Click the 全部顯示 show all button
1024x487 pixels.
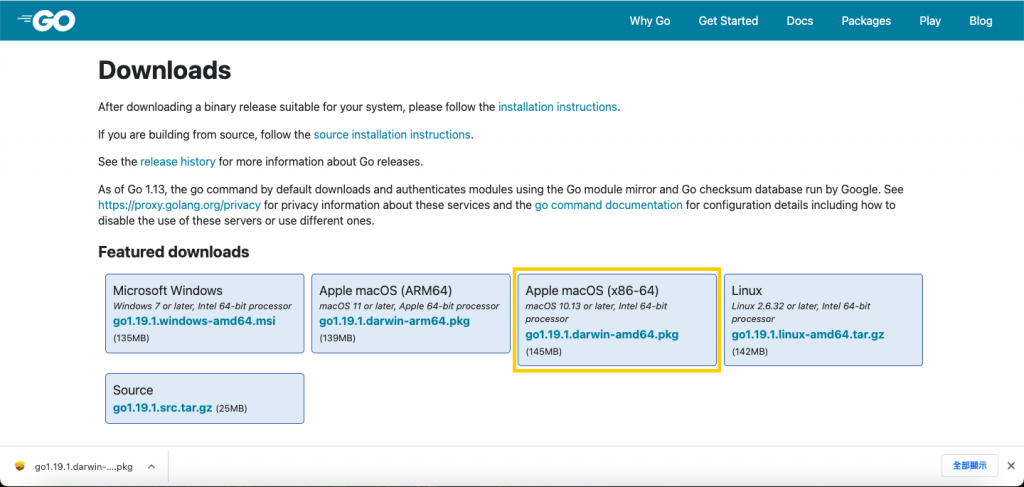tap(969, 466)
